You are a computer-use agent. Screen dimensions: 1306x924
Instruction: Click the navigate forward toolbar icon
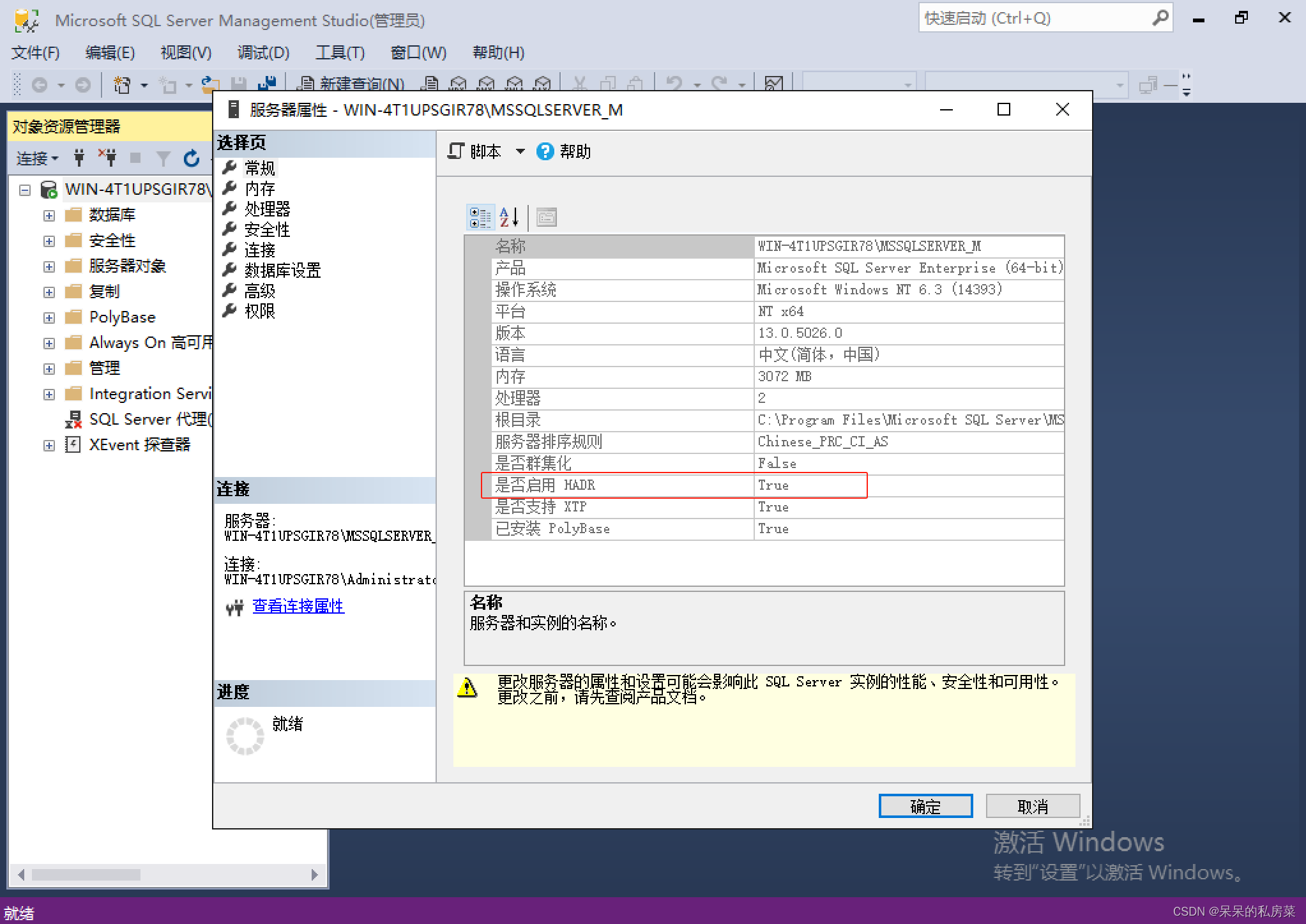click(82, 85)
